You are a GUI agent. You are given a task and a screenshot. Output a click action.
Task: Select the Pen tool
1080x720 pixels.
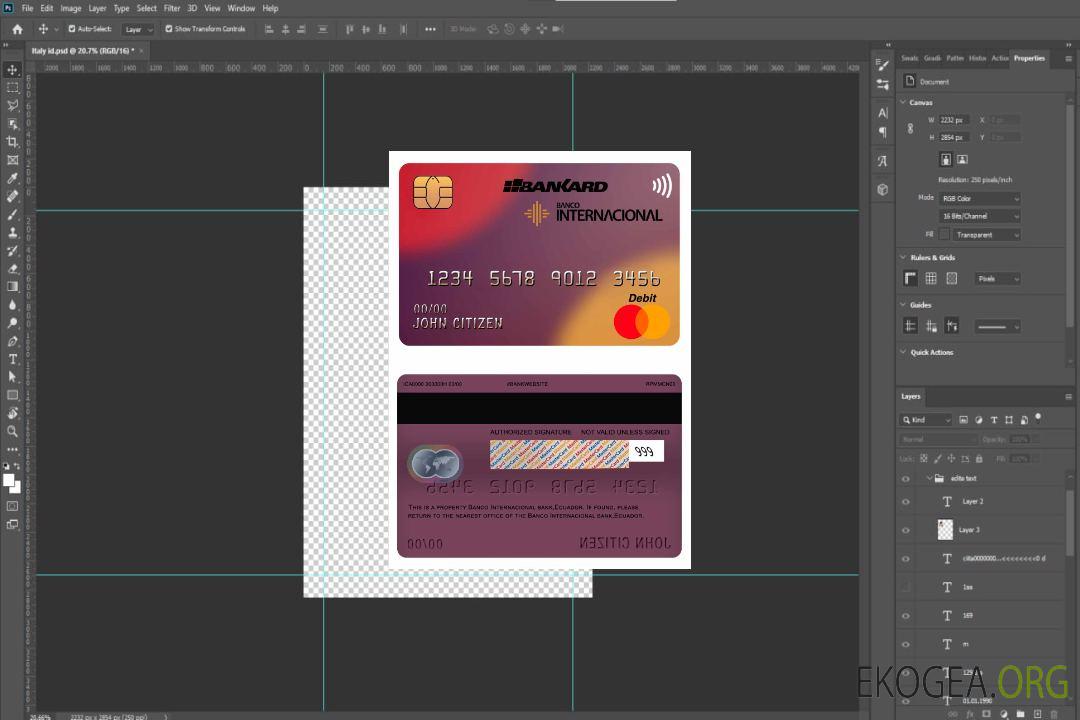pyautogui.click(x=12, y=341)
